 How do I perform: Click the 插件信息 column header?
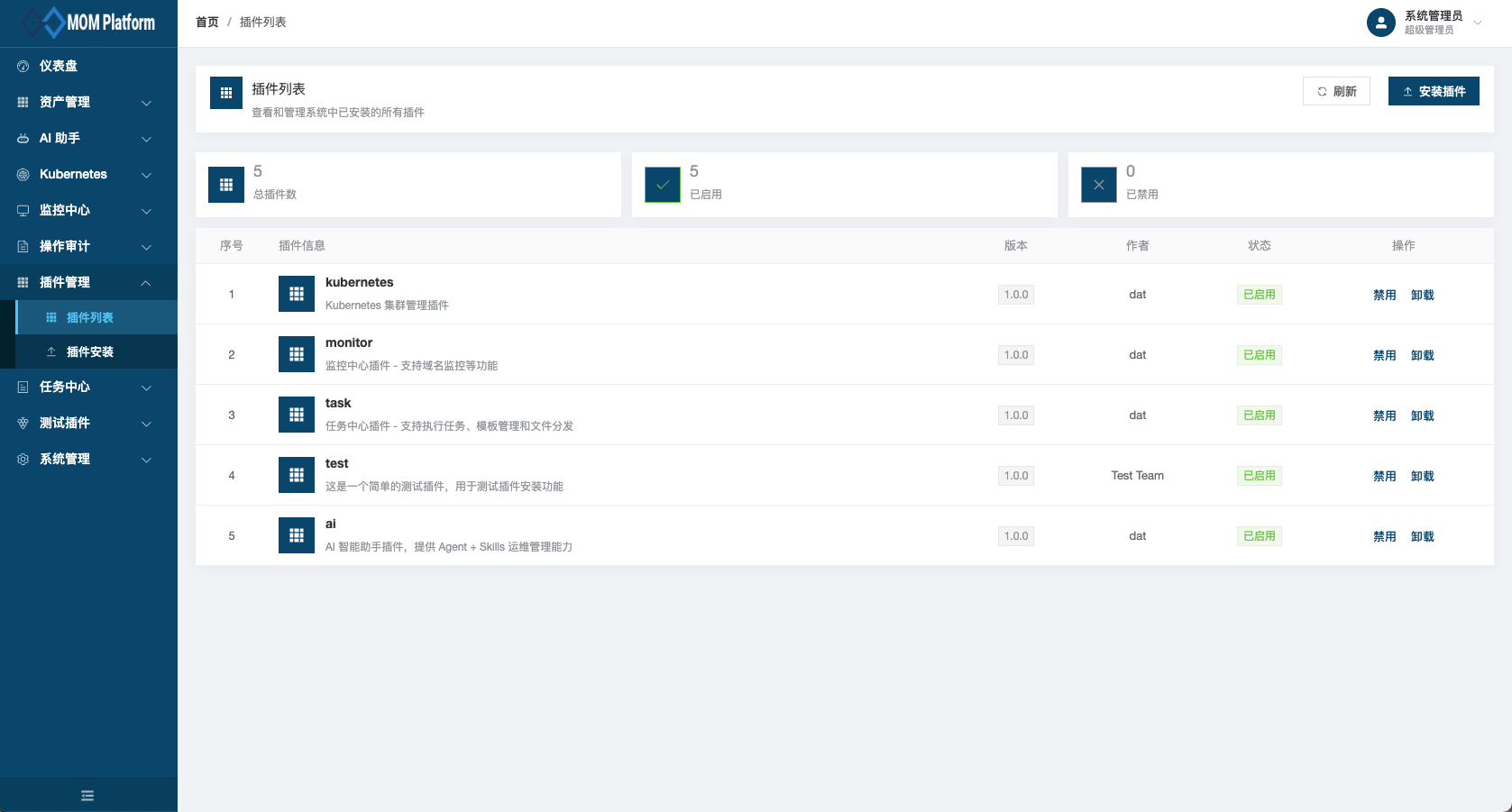302,245
